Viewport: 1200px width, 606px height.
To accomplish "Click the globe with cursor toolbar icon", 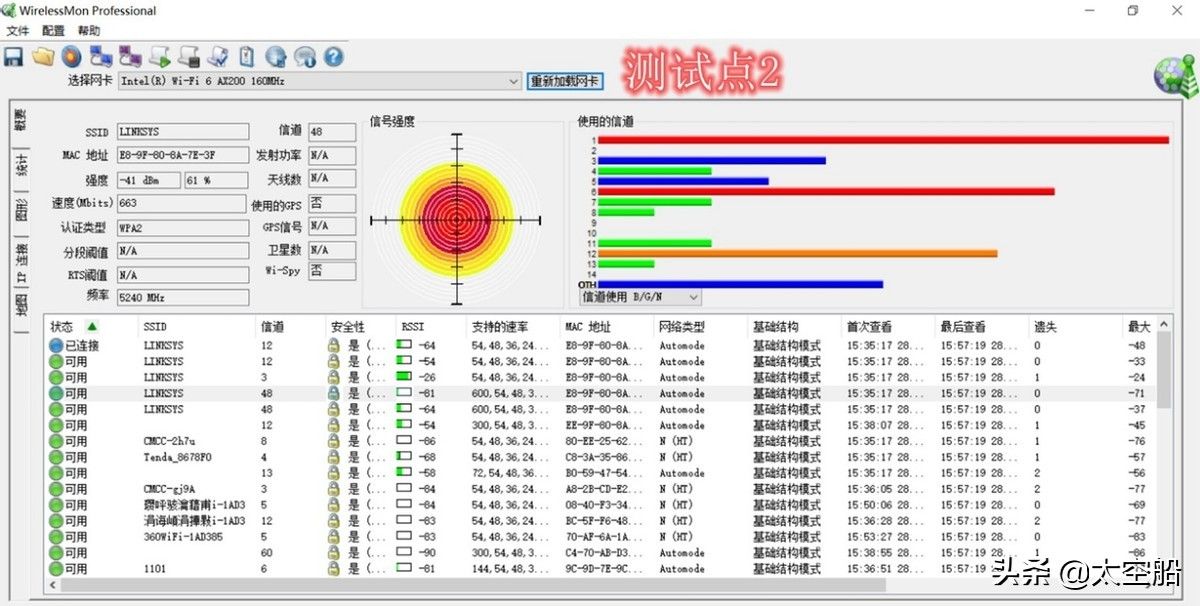I will point(276,57).
